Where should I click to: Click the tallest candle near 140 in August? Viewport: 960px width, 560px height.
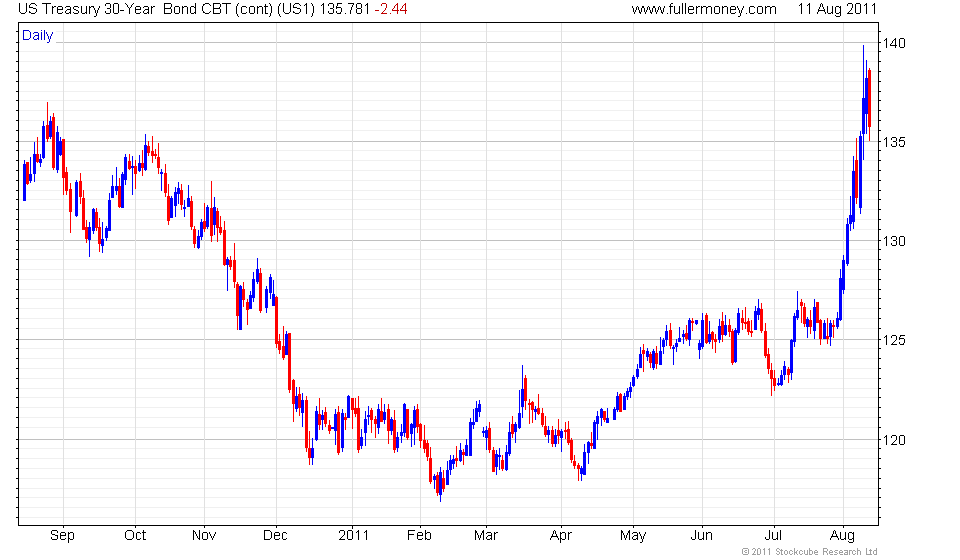pos(864,102)
